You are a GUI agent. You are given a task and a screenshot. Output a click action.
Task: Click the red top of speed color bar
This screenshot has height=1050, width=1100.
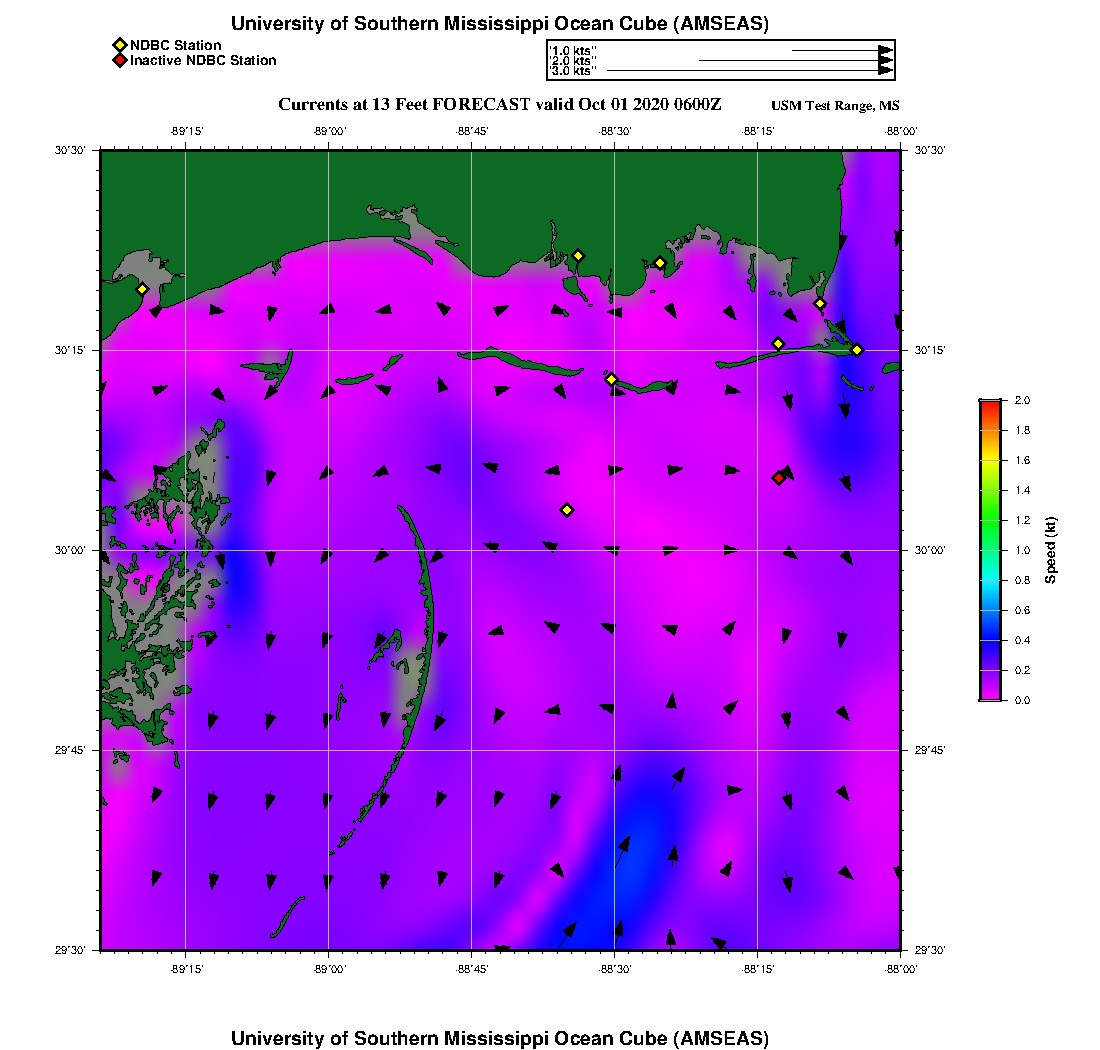coord(990,404)
